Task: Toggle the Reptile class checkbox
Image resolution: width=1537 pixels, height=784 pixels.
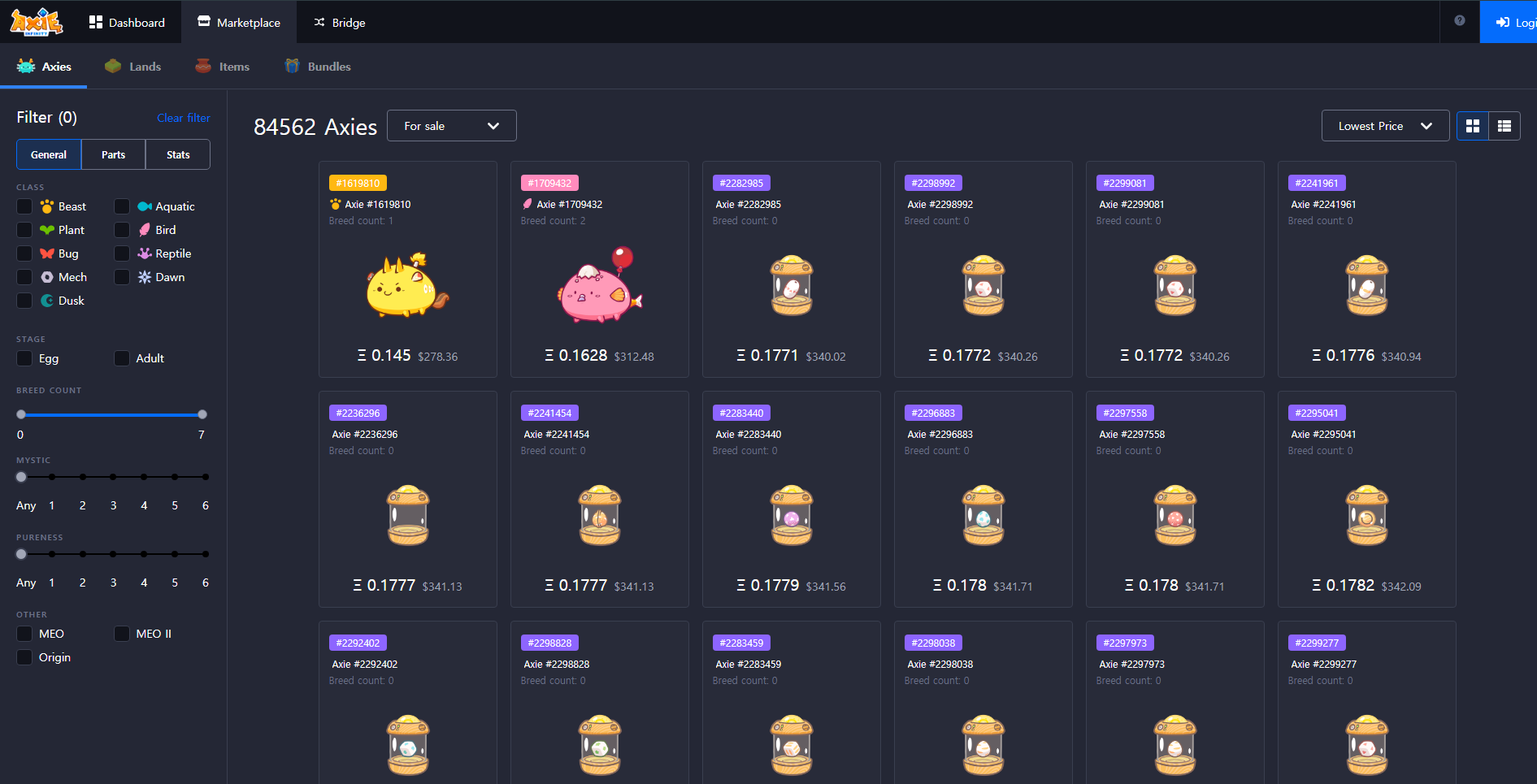Action: click(x=122, y=253)
